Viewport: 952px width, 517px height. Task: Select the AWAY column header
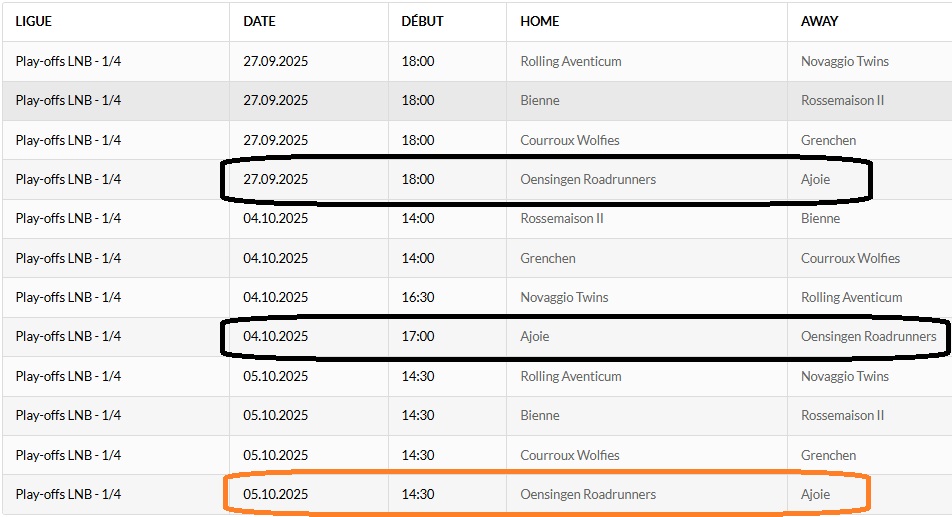[x=819, y=21]
